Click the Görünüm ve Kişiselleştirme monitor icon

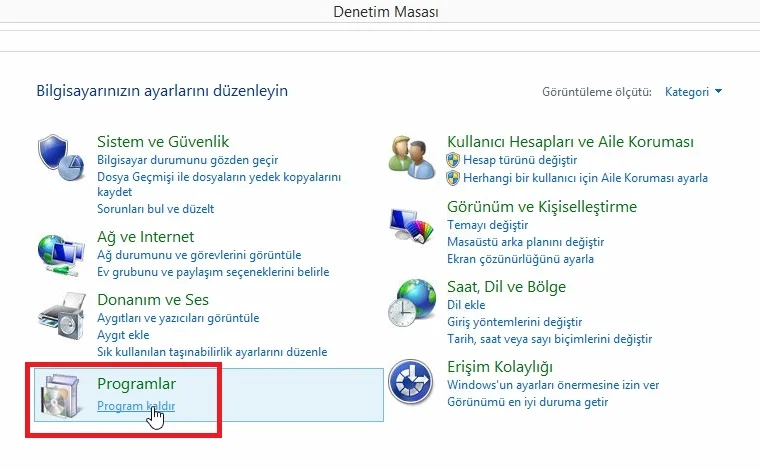click(412, 223)
